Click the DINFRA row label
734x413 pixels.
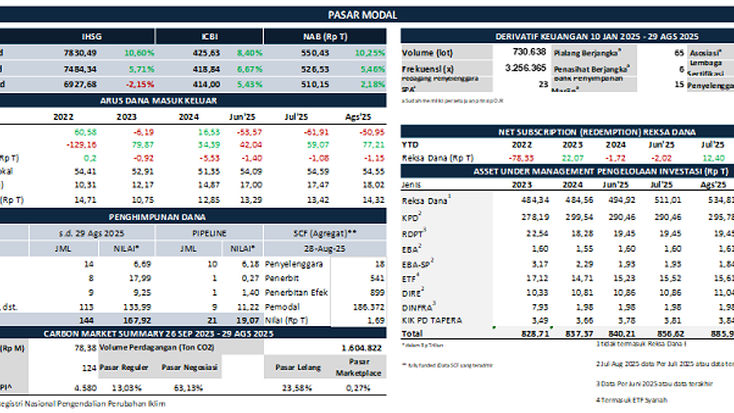[418, 308]
